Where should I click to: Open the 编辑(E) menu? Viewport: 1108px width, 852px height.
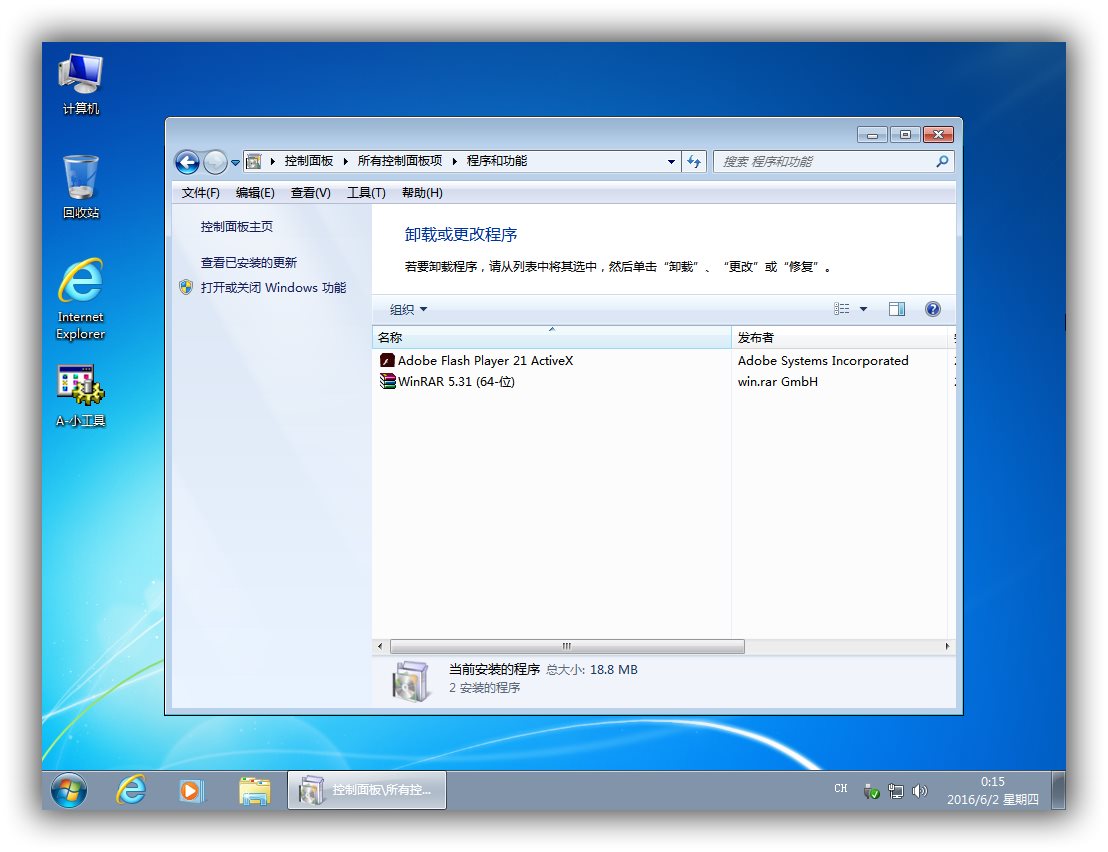pos(255,193)
